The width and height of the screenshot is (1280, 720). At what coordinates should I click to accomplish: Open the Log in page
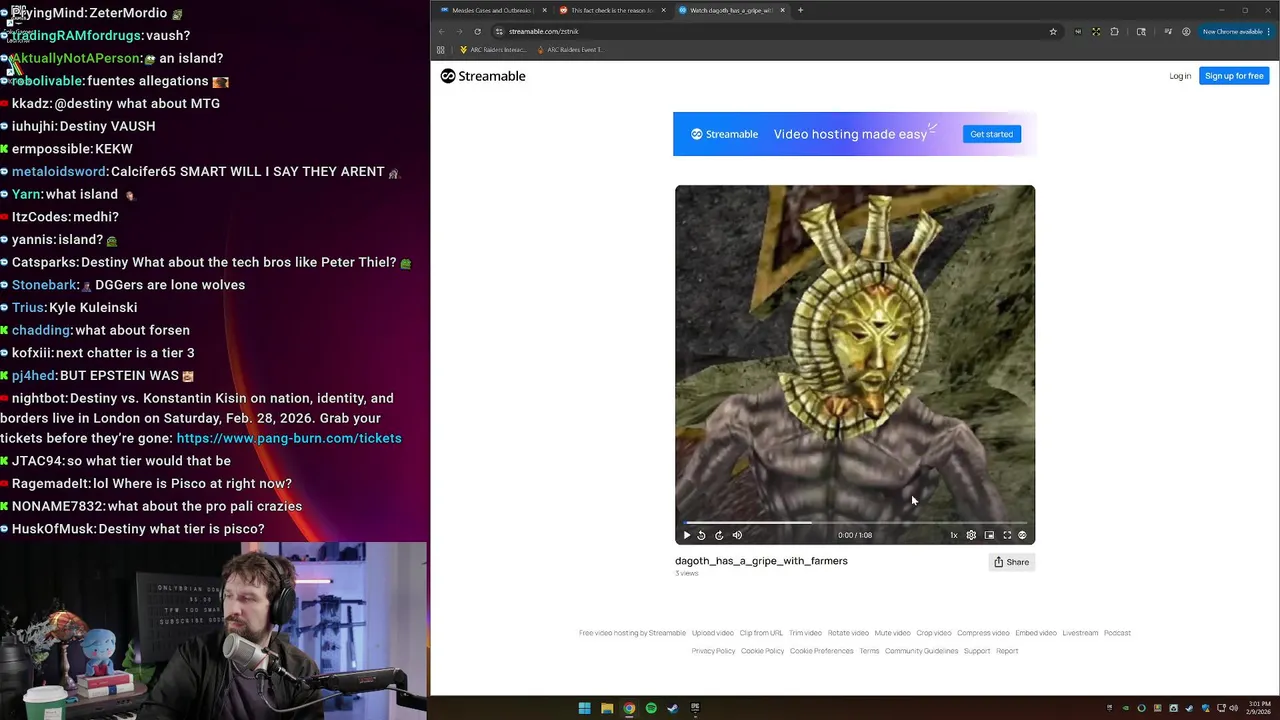(x=1180, y=76)
